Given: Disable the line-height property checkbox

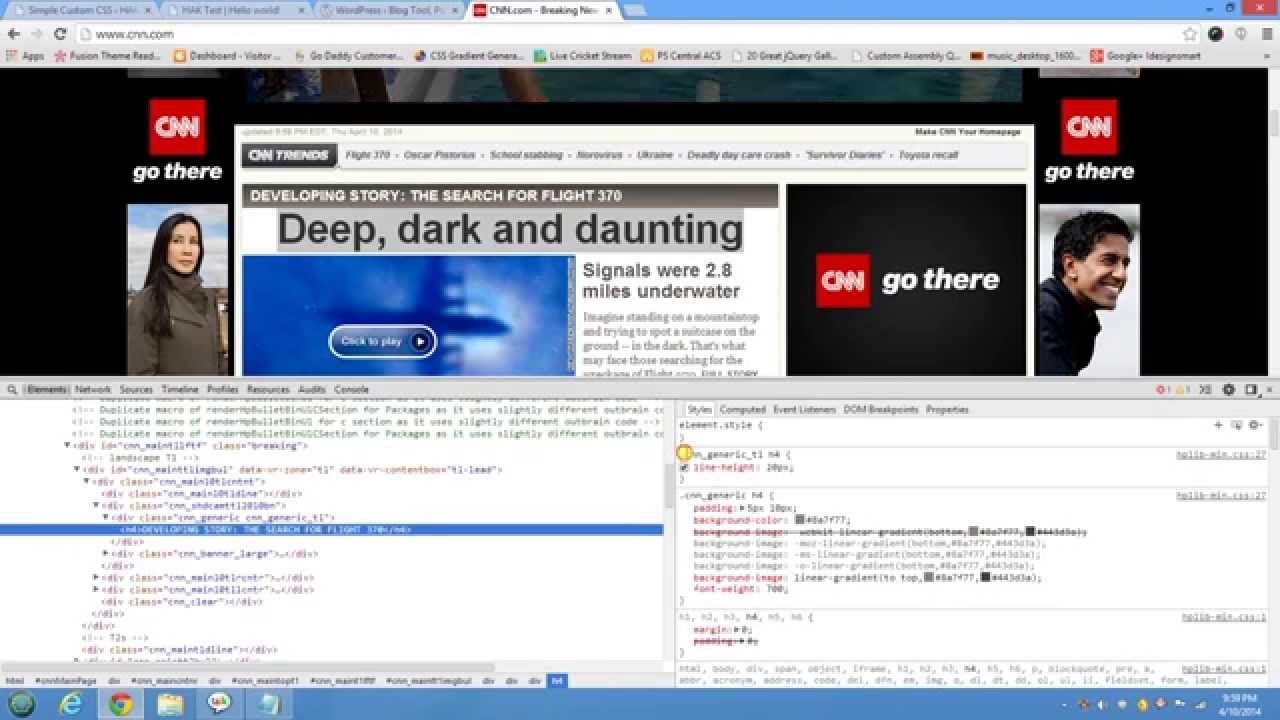Looking at the screenshot, I should pyautogui.click(x=684, y=467).
